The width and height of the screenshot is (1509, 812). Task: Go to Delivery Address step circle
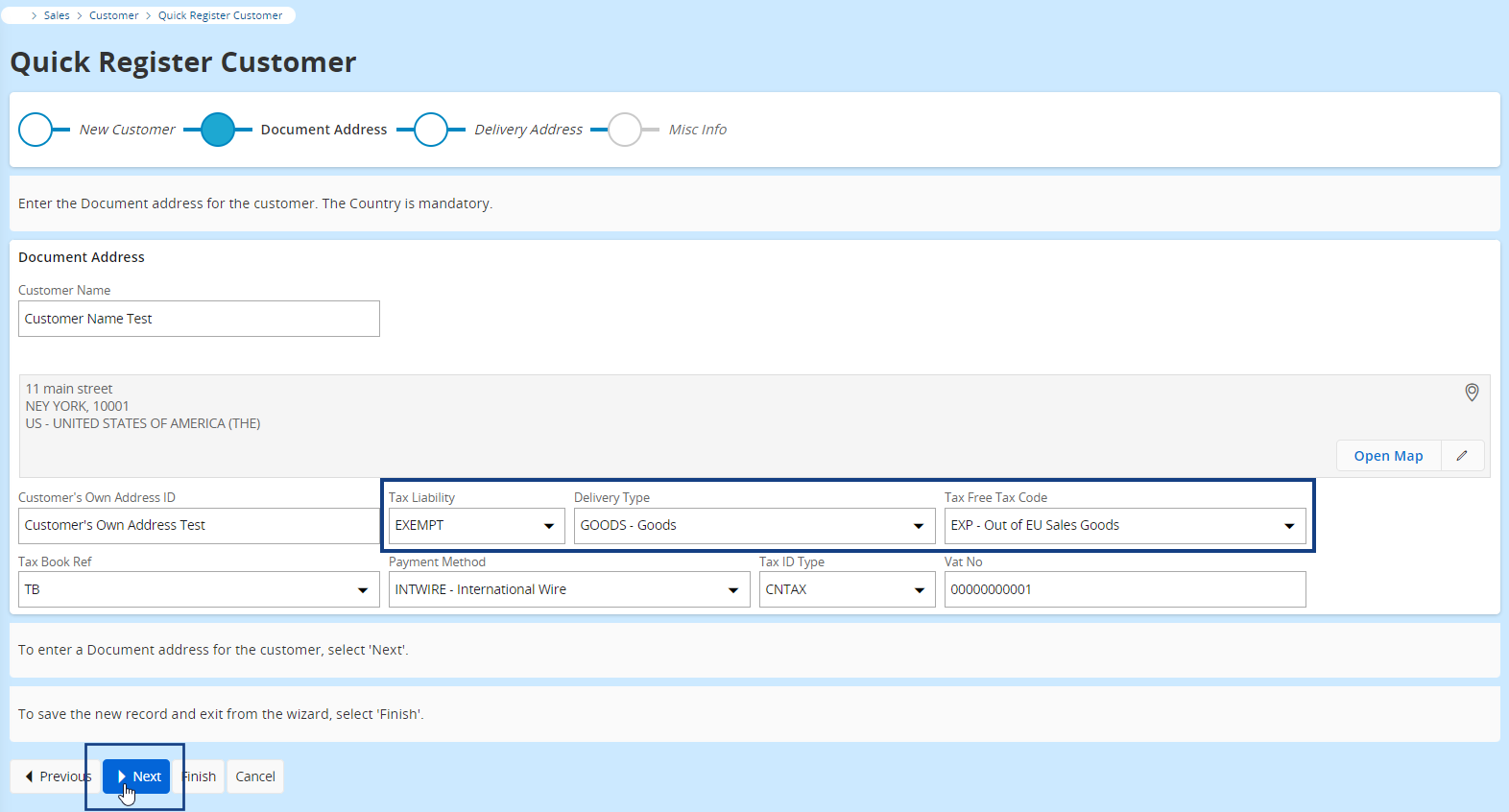(431, 130)
